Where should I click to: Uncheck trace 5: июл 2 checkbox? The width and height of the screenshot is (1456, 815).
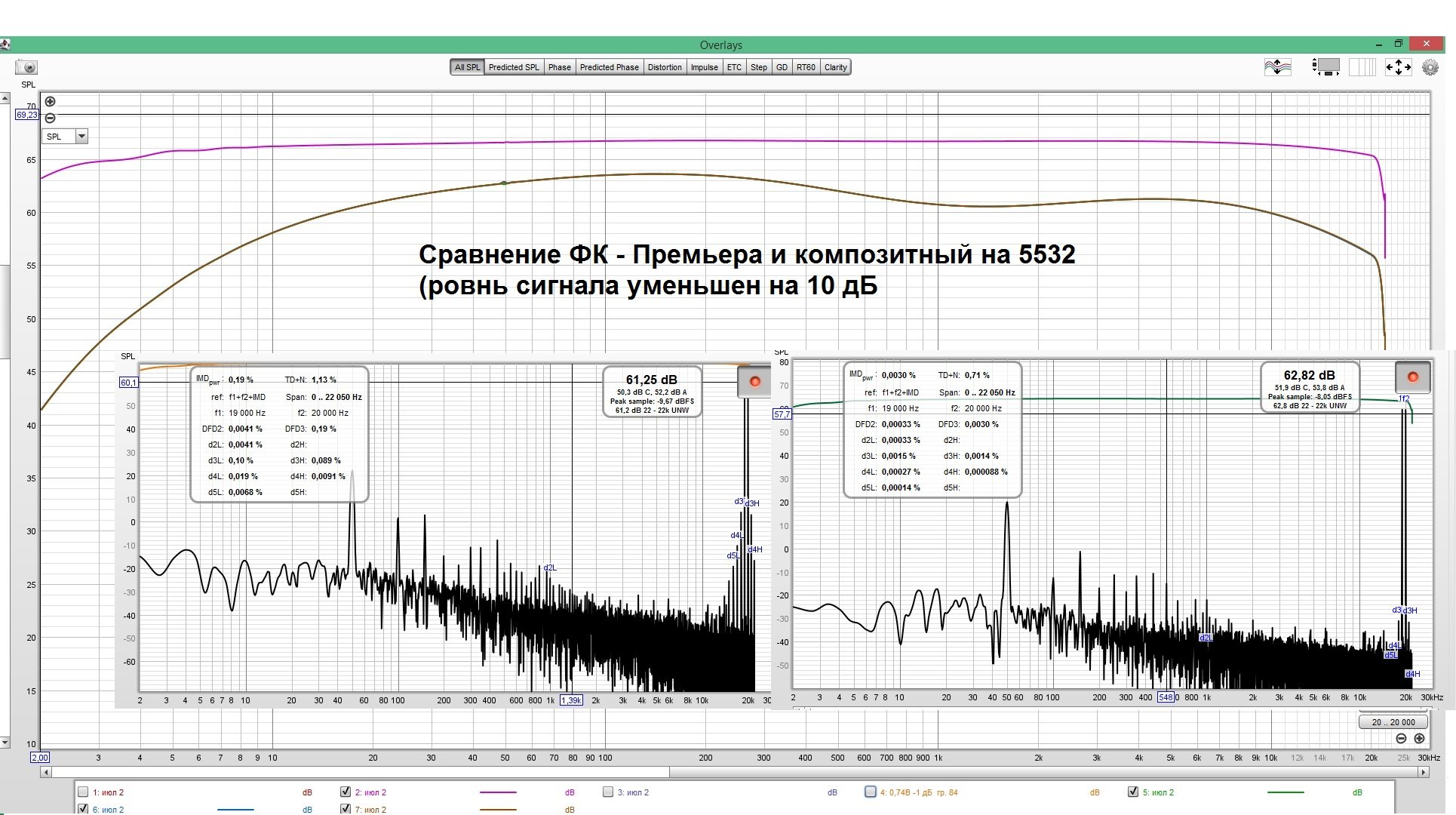1133,792
